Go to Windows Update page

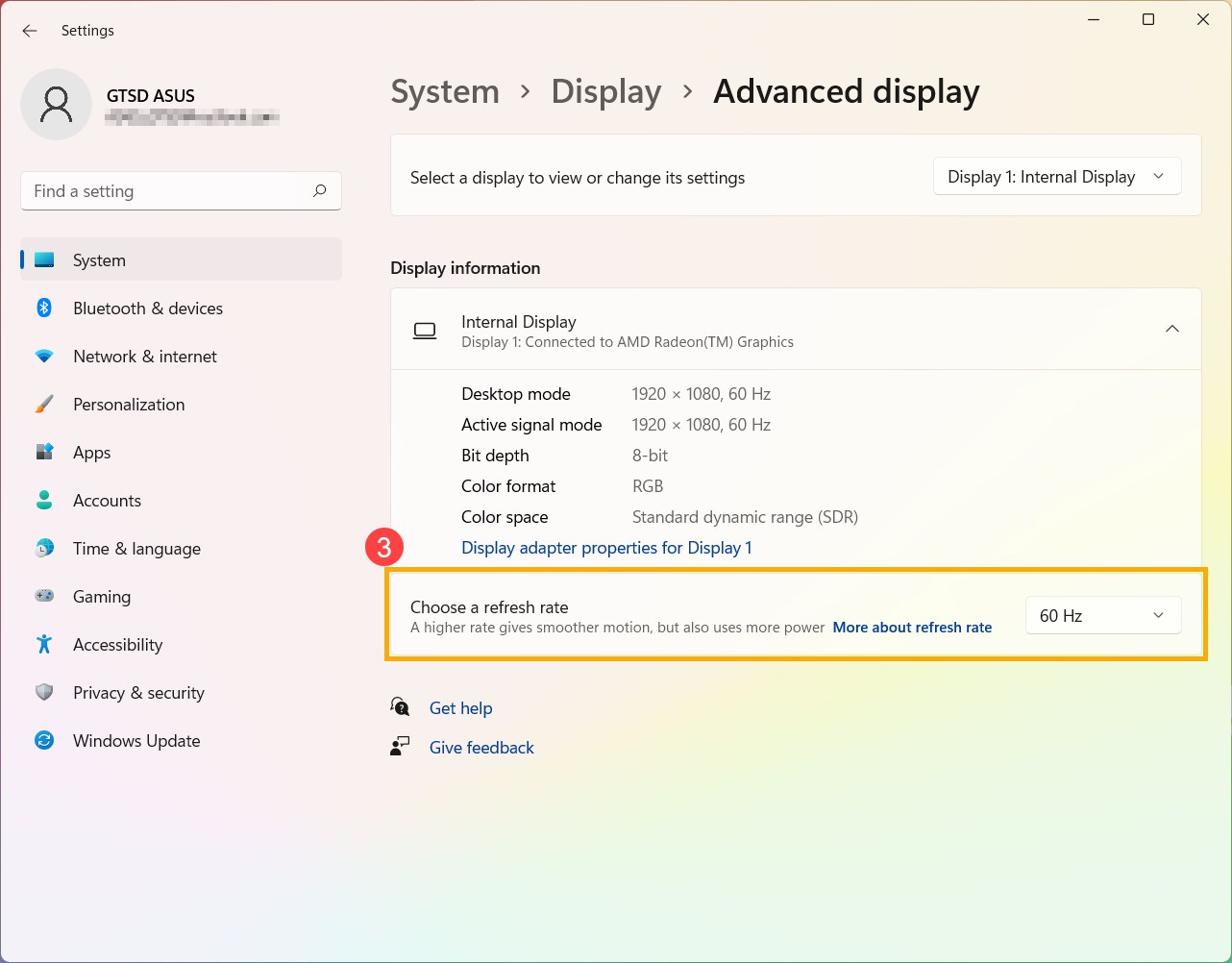pos(181,740)
